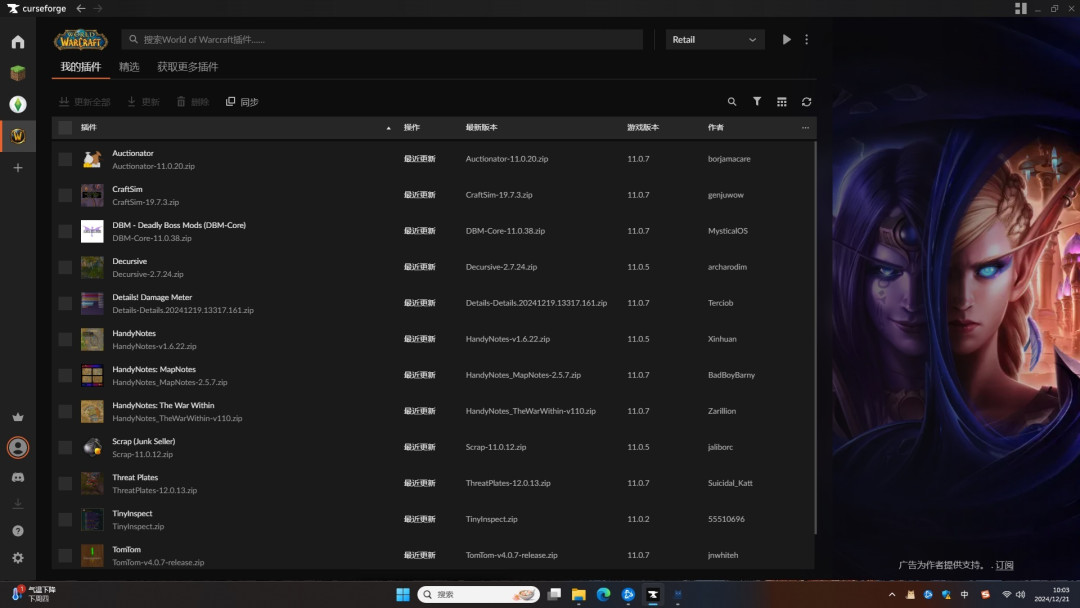
Task: Click the addon list vertical scrollbar
Action: pyautogui.click(x=815, y=337)
